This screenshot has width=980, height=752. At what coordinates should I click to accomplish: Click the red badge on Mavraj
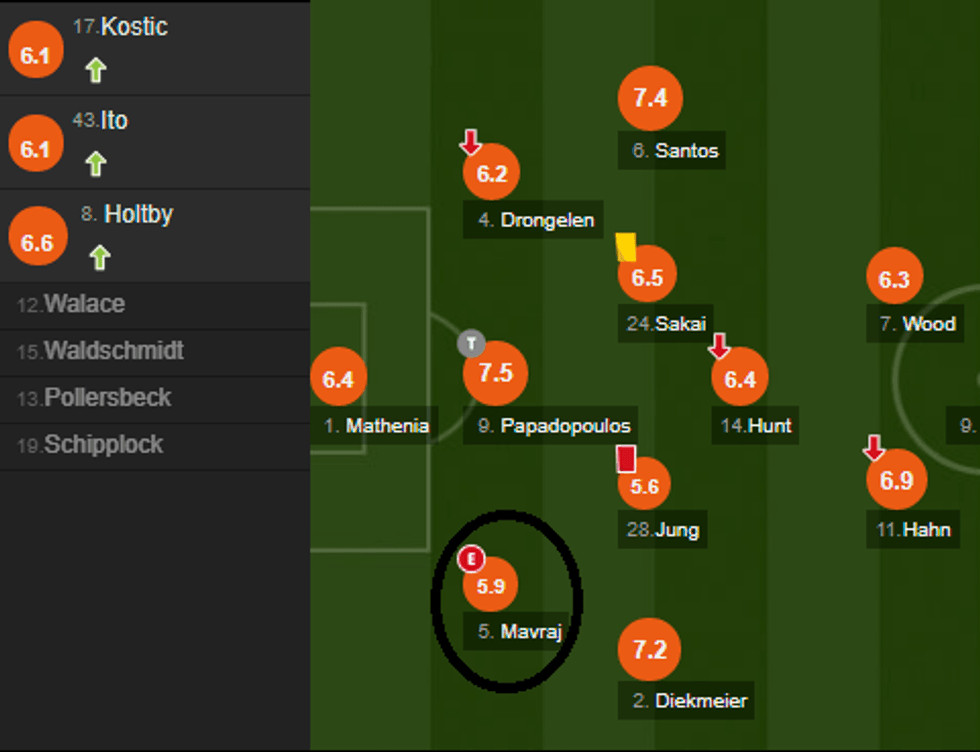(470, 559)
